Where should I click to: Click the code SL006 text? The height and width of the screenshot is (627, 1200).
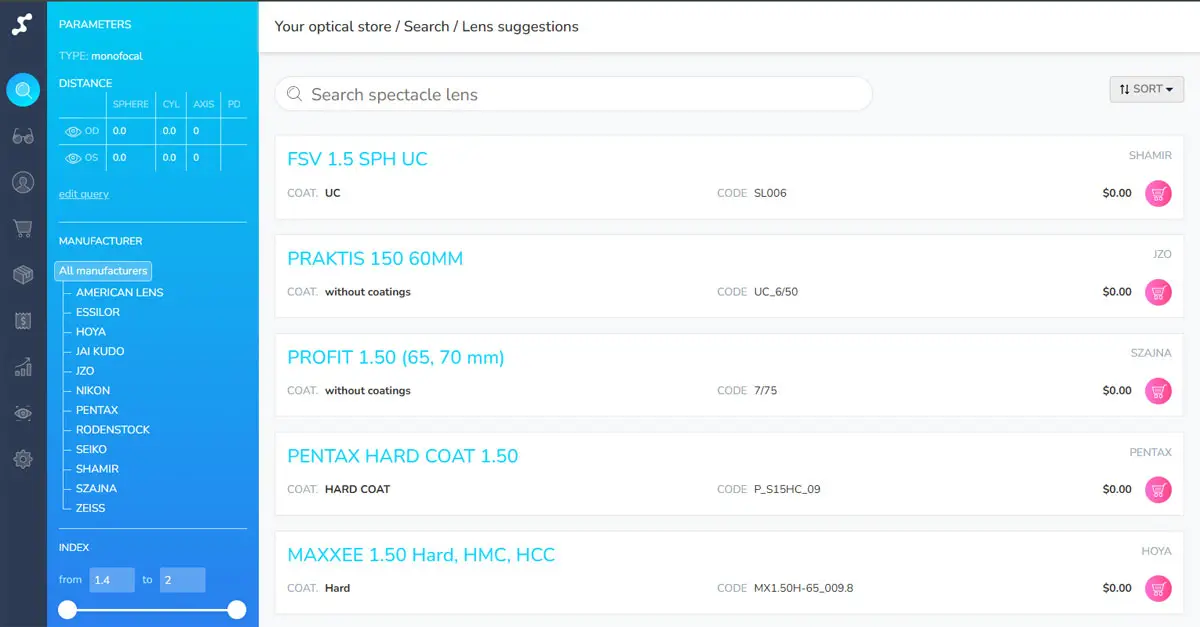pyautogui.click(x=770, y=193)
